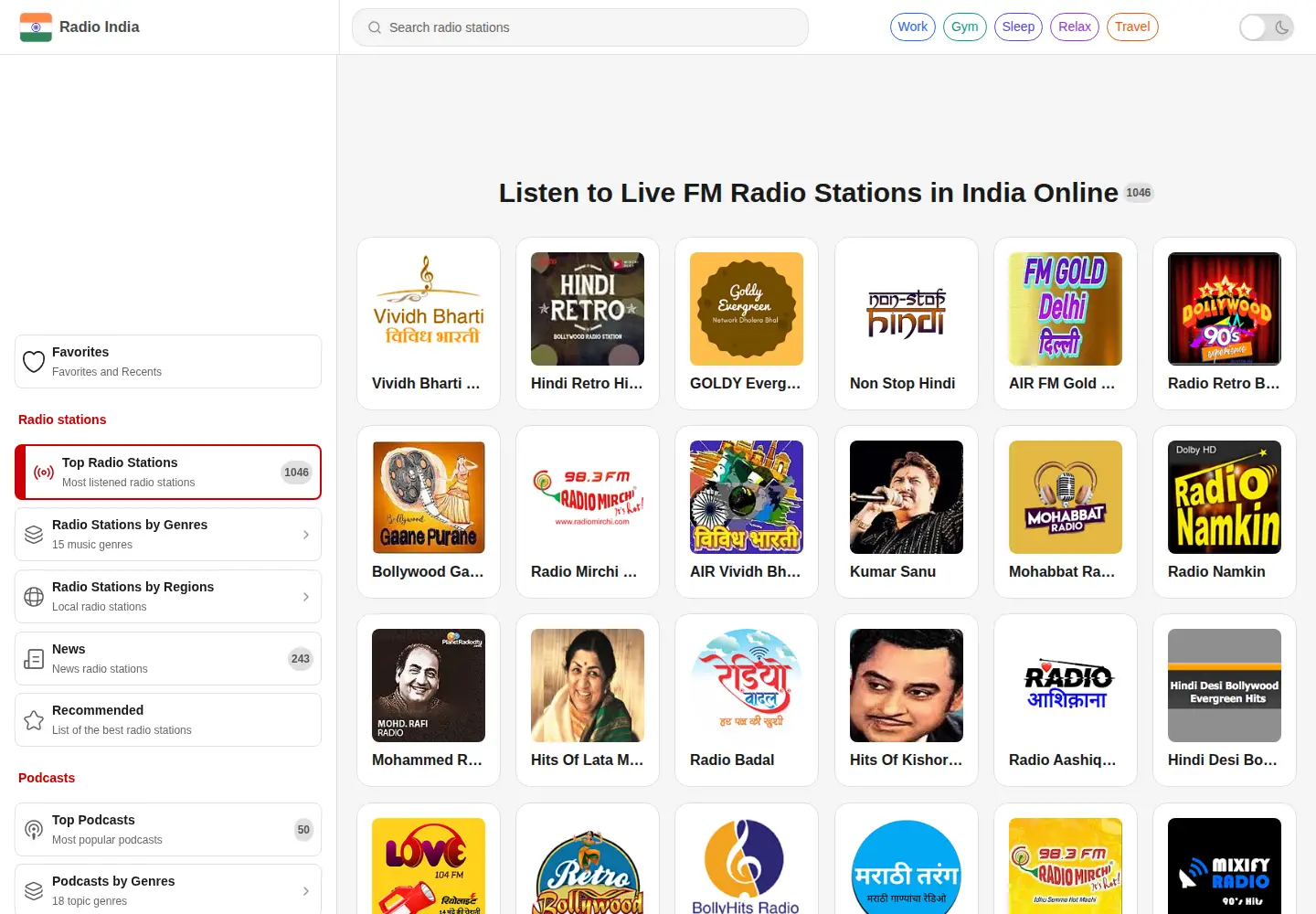This screenshot has height=914, width=1316.
Task: Play the Vividh Bharti station
Action: (x=429, y=324)
